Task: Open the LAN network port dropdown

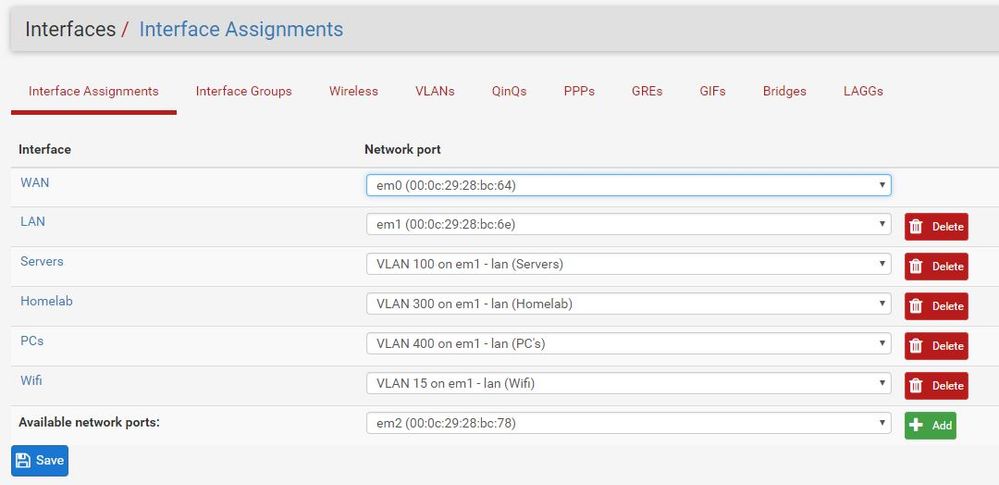Action: [x=628, y=225]
